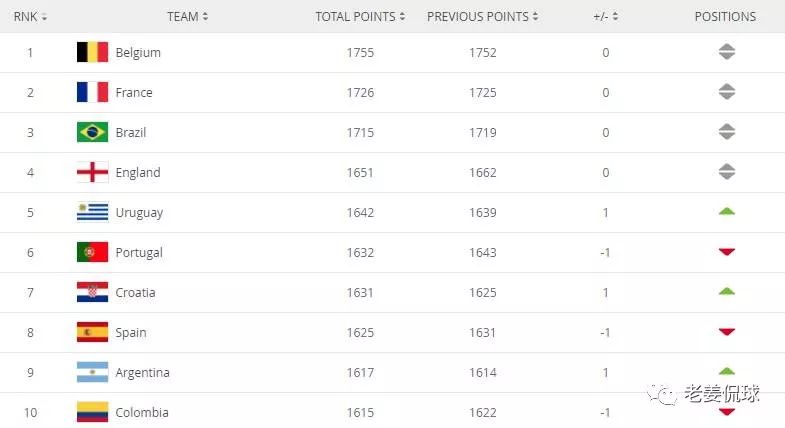Open the France team link
The width and height of the screenshot is (785, 428).
[x=134, y=93]
